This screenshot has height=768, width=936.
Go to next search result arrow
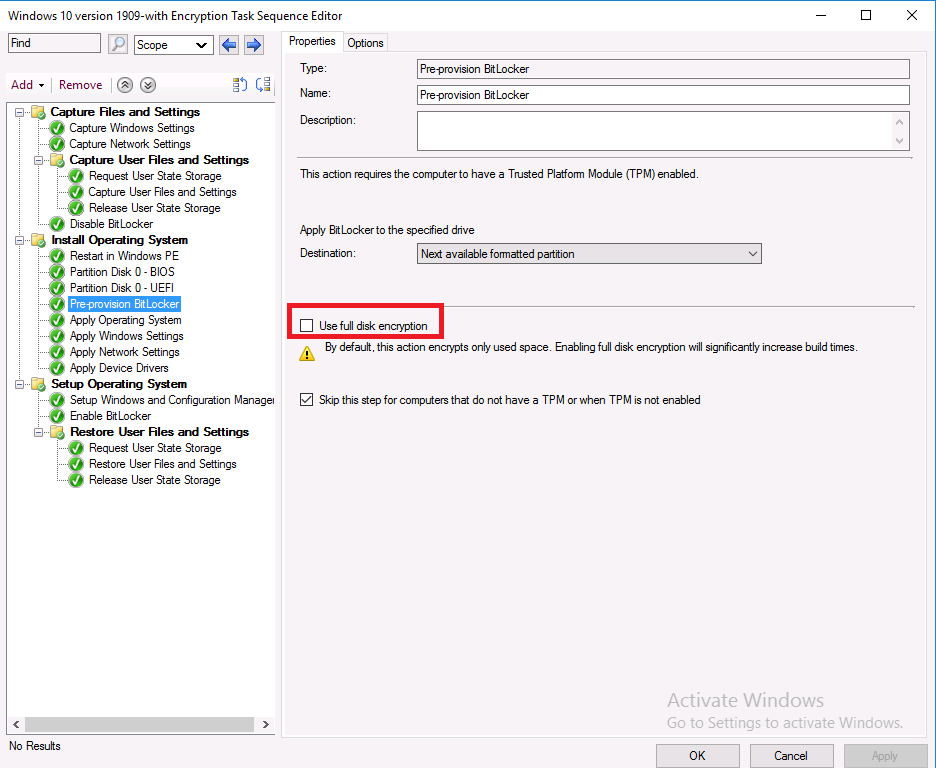click(x=254, y=45)
